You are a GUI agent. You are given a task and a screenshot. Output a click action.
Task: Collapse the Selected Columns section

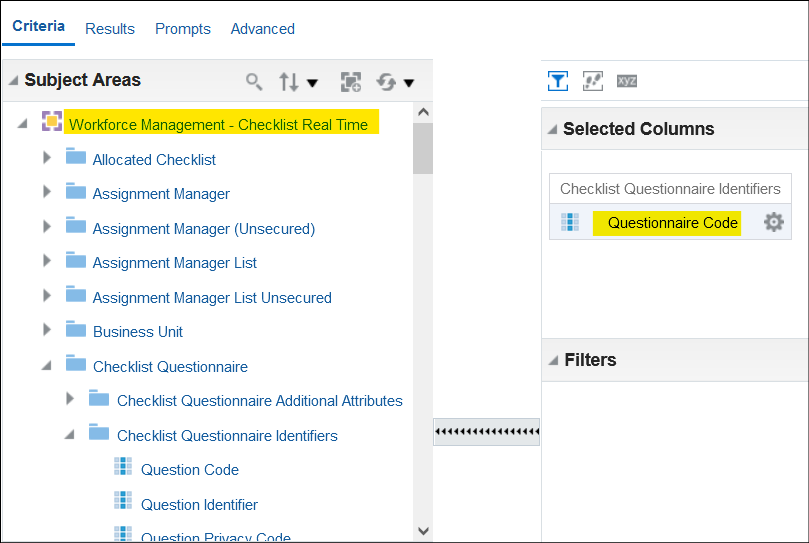coord(553,129)
